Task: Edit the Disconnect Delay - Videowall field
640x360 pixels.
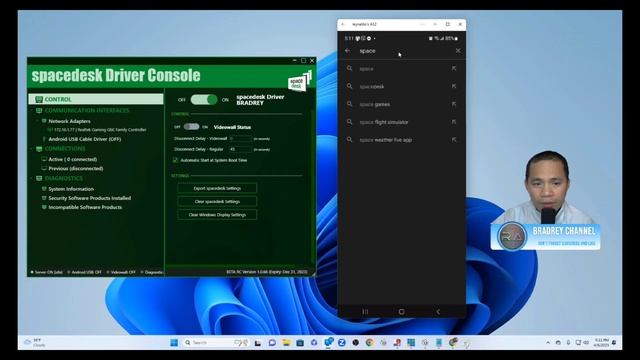Action: tap(240, 139)
